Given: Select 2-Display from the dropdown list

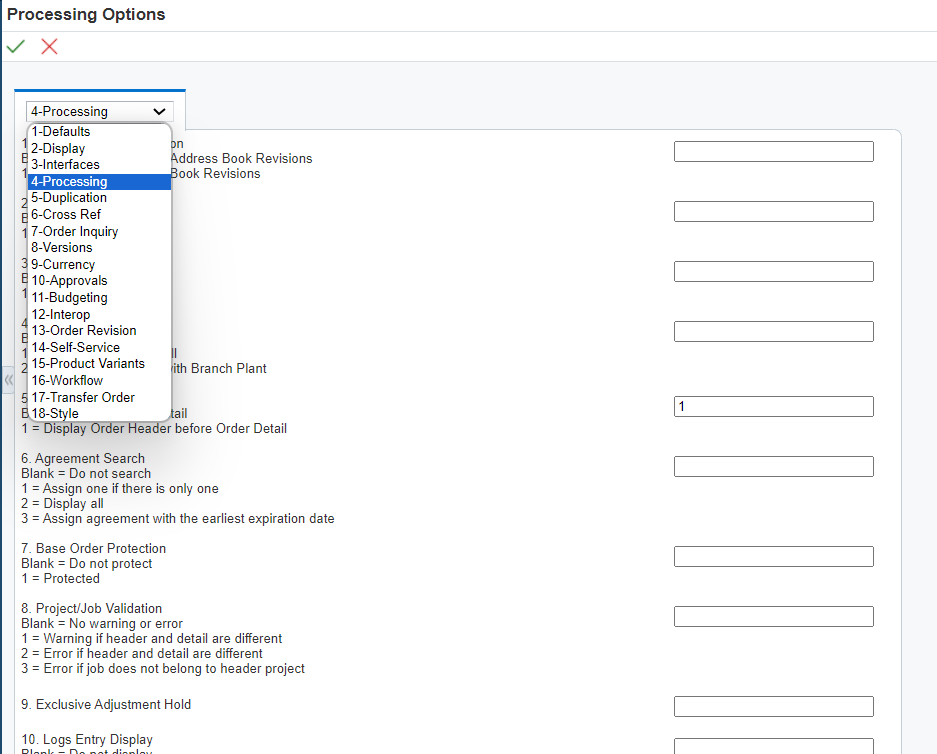Looking at the screenshot, I should pyautogui.click(x=58, y=147).
